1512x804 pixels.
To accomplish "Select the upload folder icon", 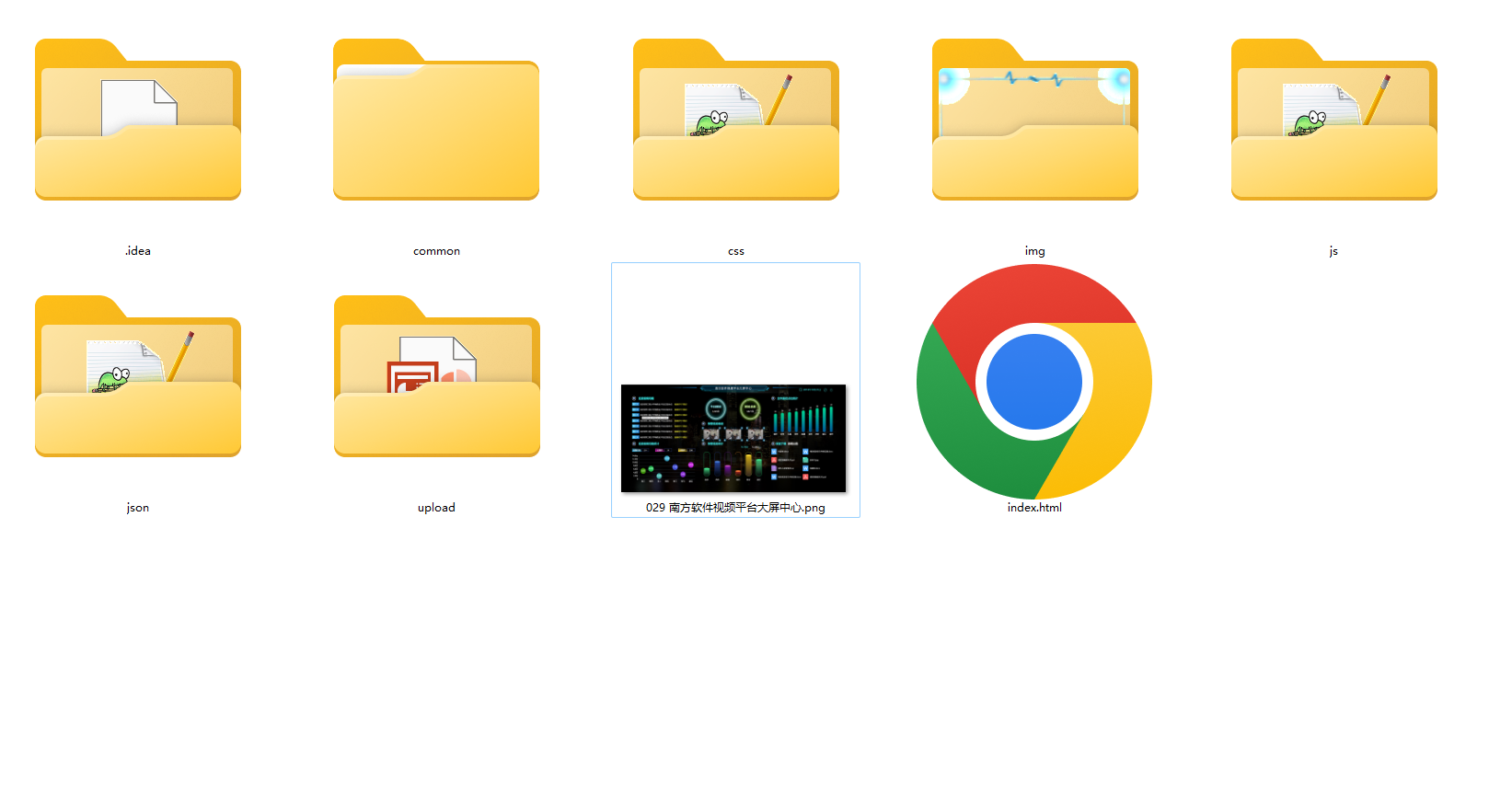I will point(437,375).
